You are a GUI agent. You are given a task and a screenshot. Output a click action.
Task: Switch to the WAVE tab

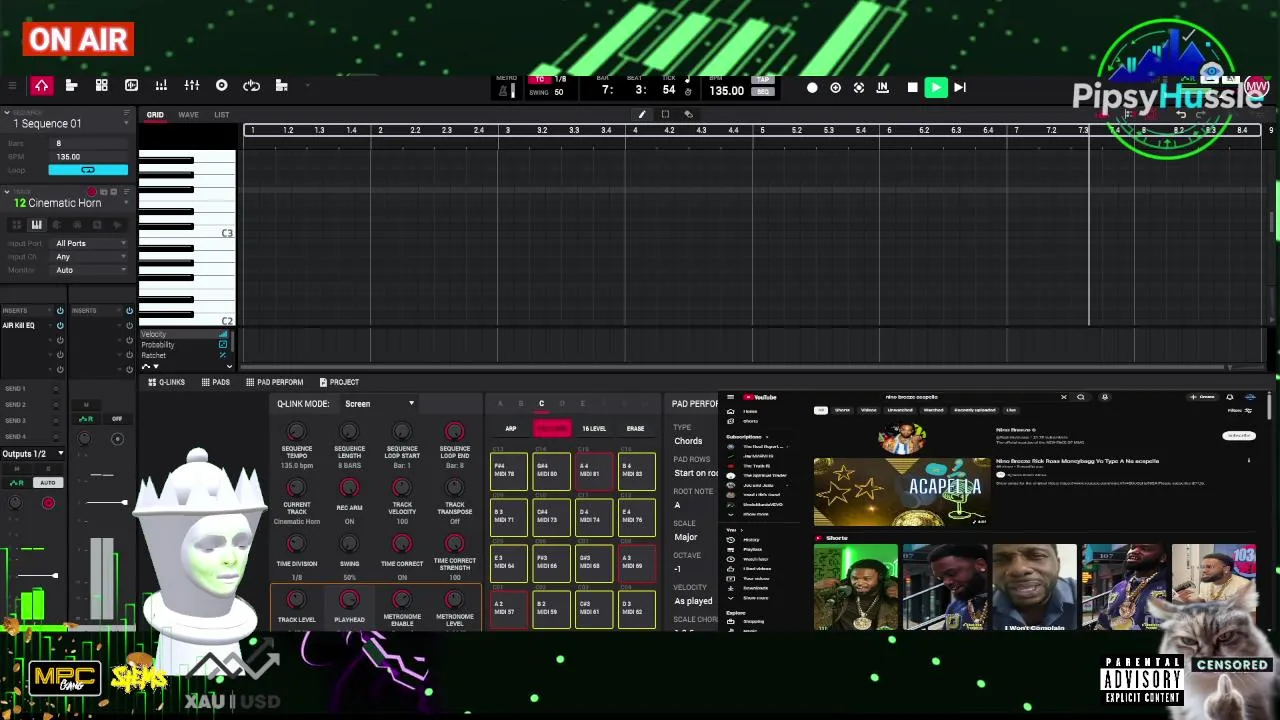tap(188, 115)
